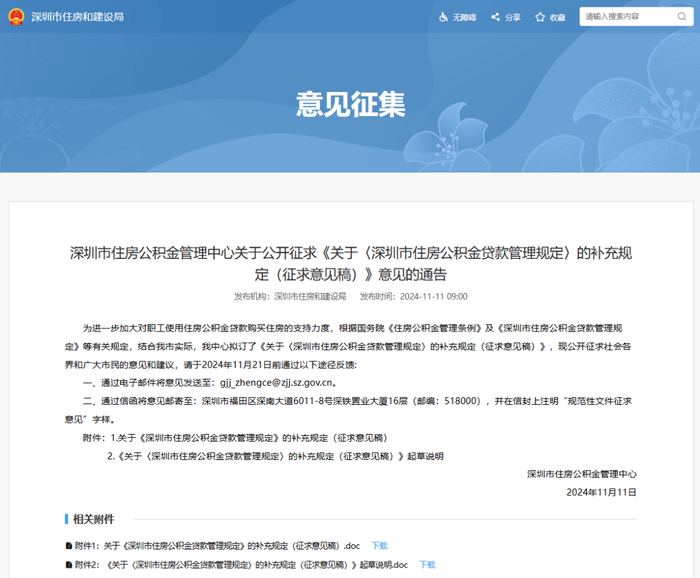Click the national emblem logo icon
The height and width of the screenshot is (578, 700).
coord(16,17)
